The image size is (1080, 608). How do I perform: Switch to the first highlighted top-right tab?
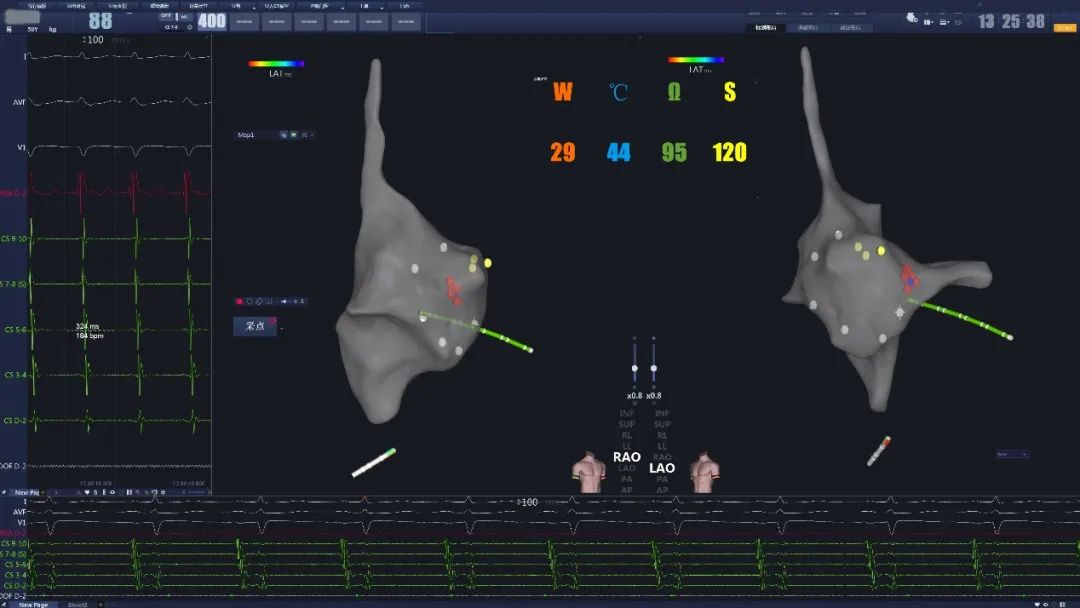(771, 27)
